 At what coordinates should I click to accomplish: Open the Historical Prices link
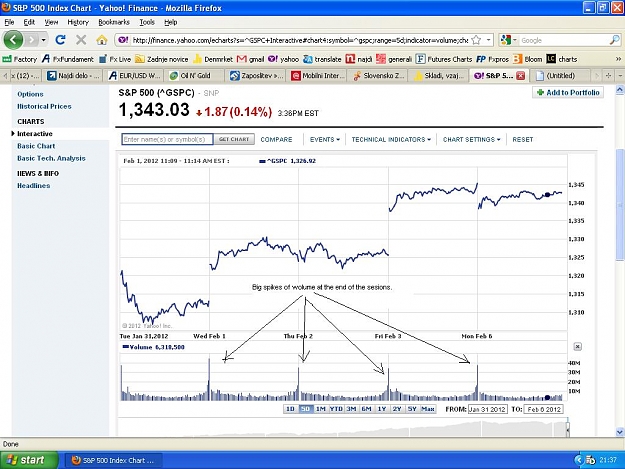tap(44, 106)
